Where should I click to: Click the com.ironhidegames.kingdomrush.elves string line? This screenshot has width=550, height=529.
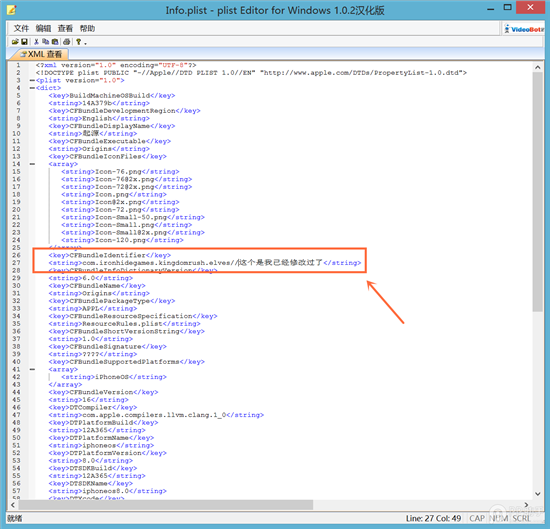[205, 263]
